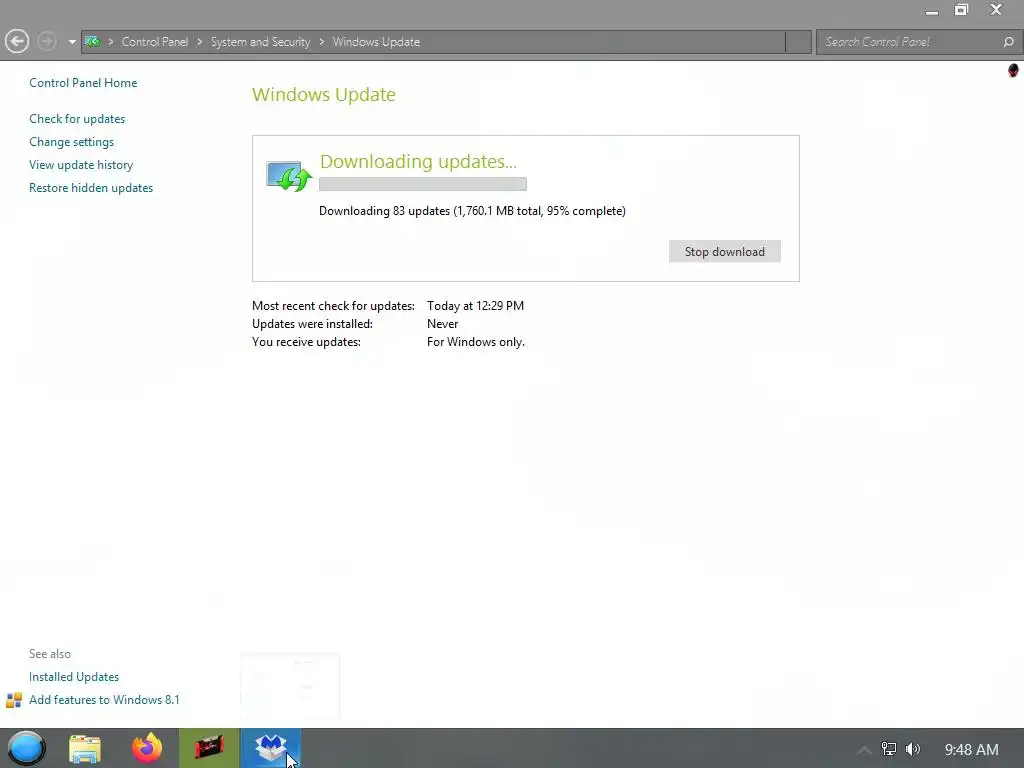Click the help icon at top right
Image resolution: width=1024 pixels, height=768 pixels.
pyautogui.click(x=1013, y=70)
